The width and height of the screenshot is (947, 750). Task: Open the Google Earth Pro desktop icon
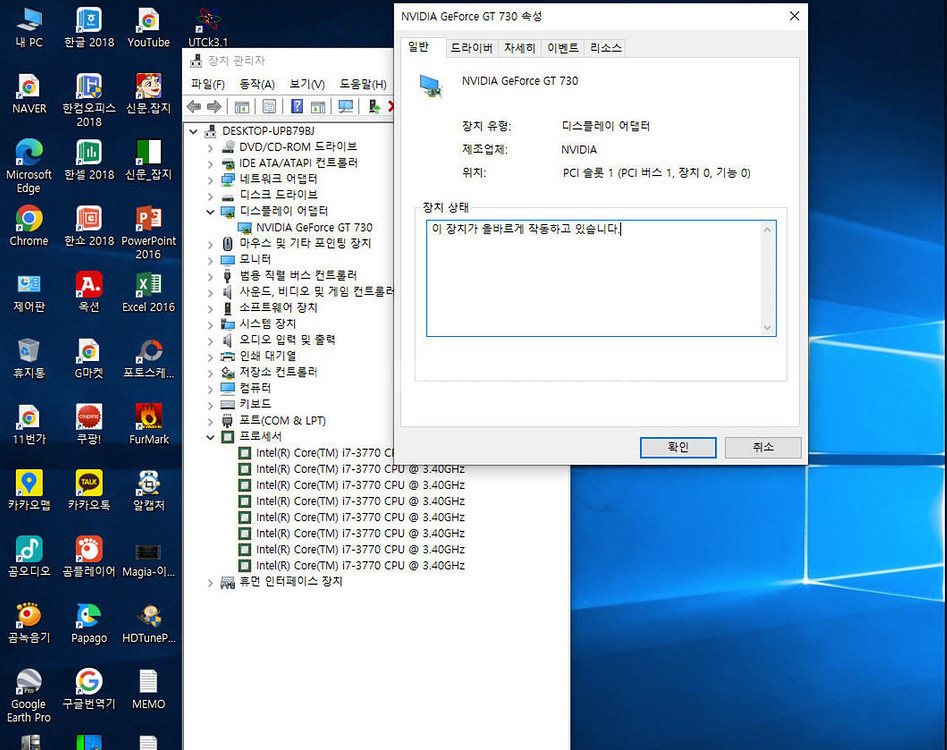(x=29, y=696)
